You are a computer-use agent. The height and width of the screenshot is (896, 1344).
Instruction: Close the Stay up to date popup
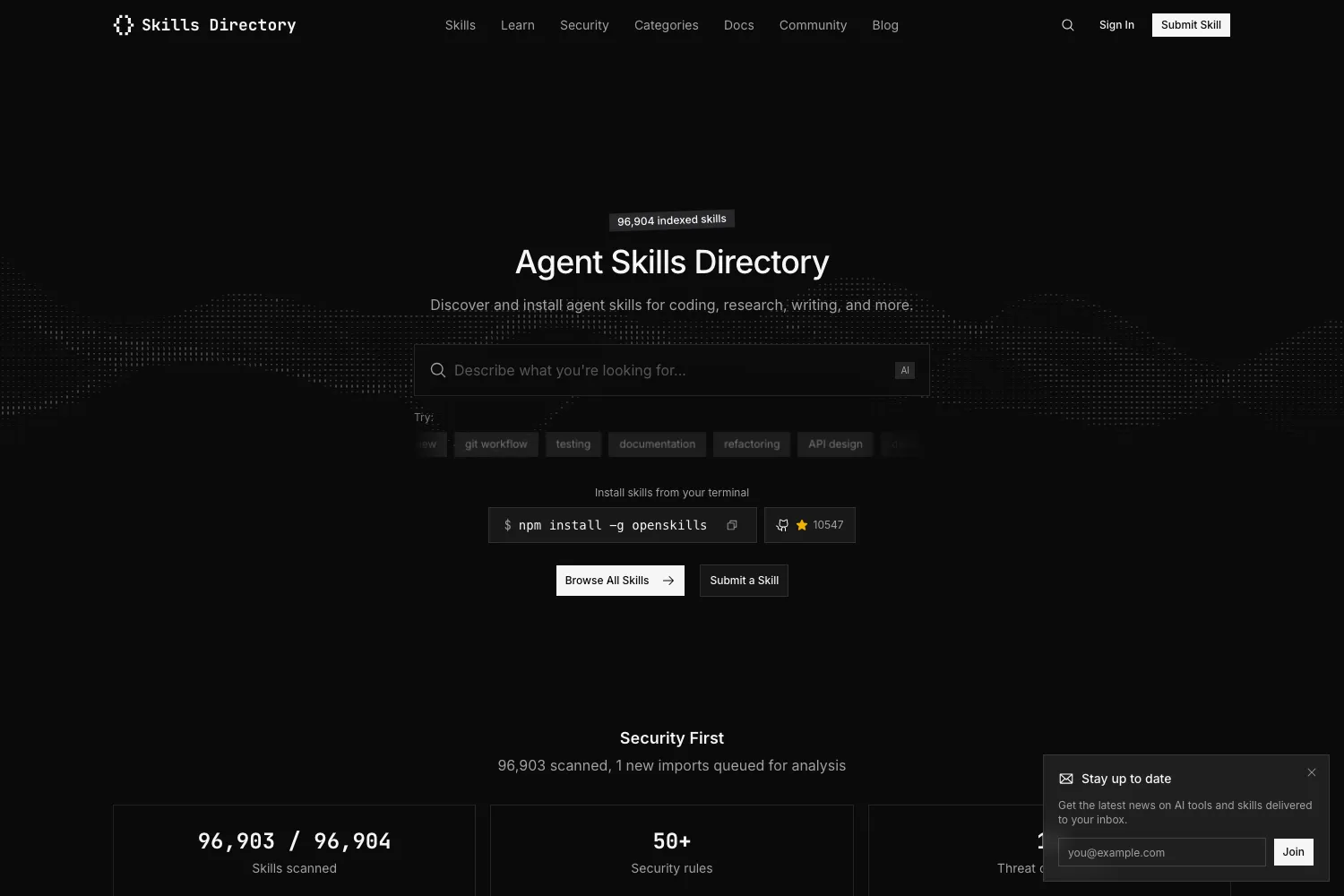coord(1312,772)
